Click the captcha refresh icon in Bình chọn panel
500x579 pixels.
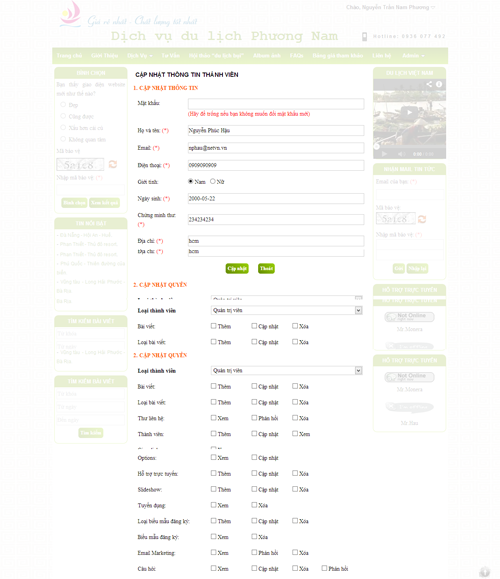click(x=113, y=164)
